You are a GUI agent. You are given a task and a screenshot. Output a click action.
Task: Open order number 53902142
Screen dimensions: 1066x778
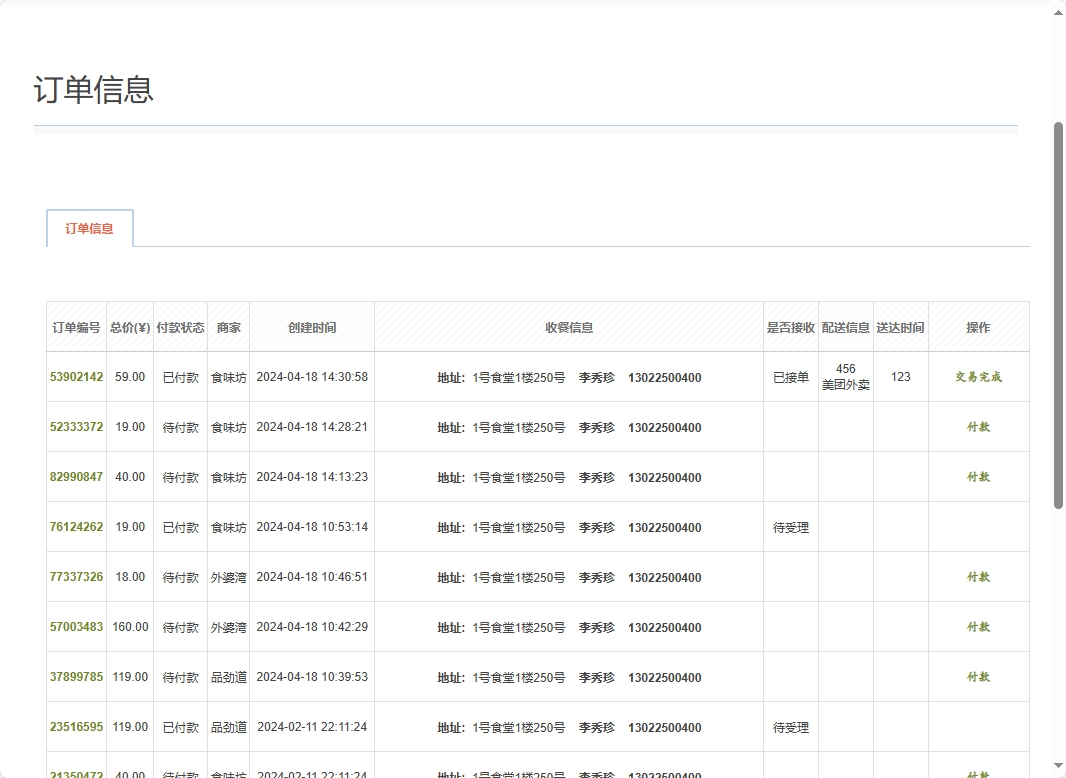[x=76, y=377]
